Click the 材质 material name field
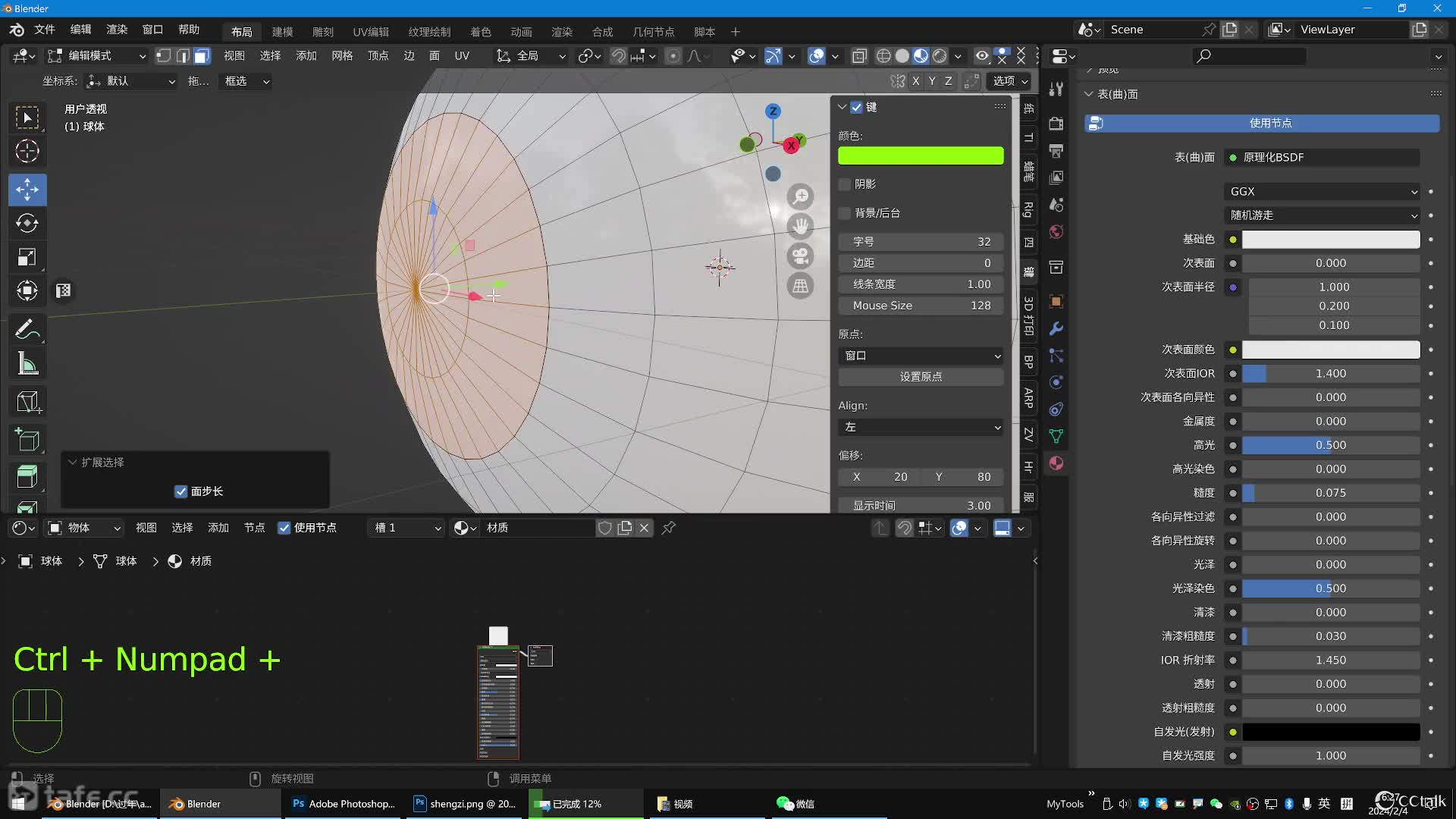 (538, 528)
